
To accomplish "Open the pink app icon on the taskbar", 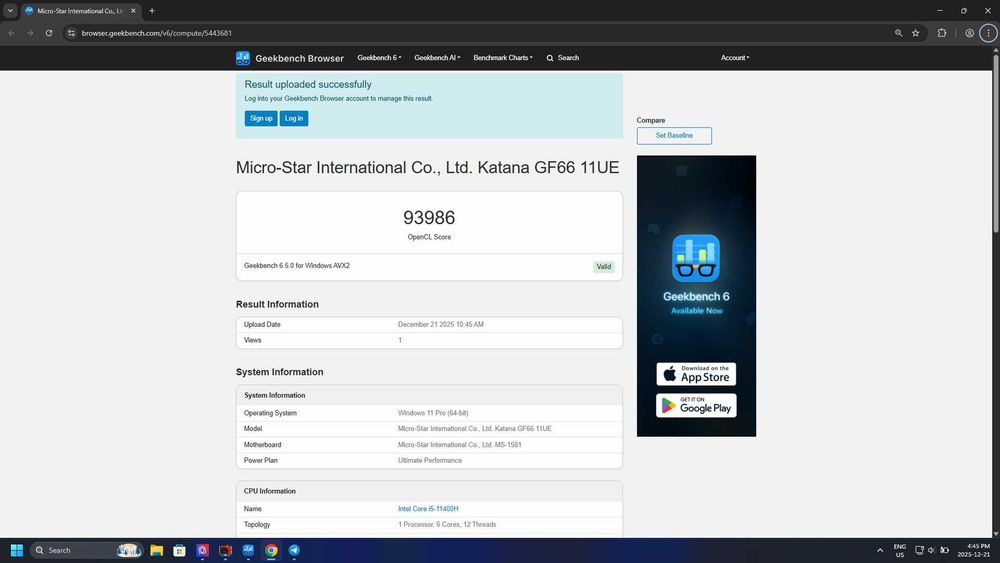I will click(202, 550).
